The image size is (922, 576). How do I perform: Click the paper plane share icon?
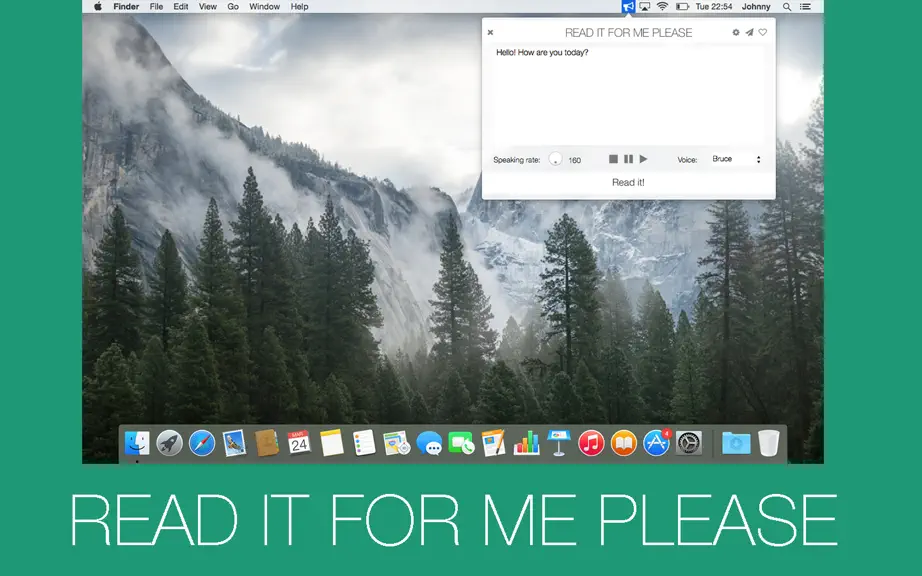[x=749, y=32]
